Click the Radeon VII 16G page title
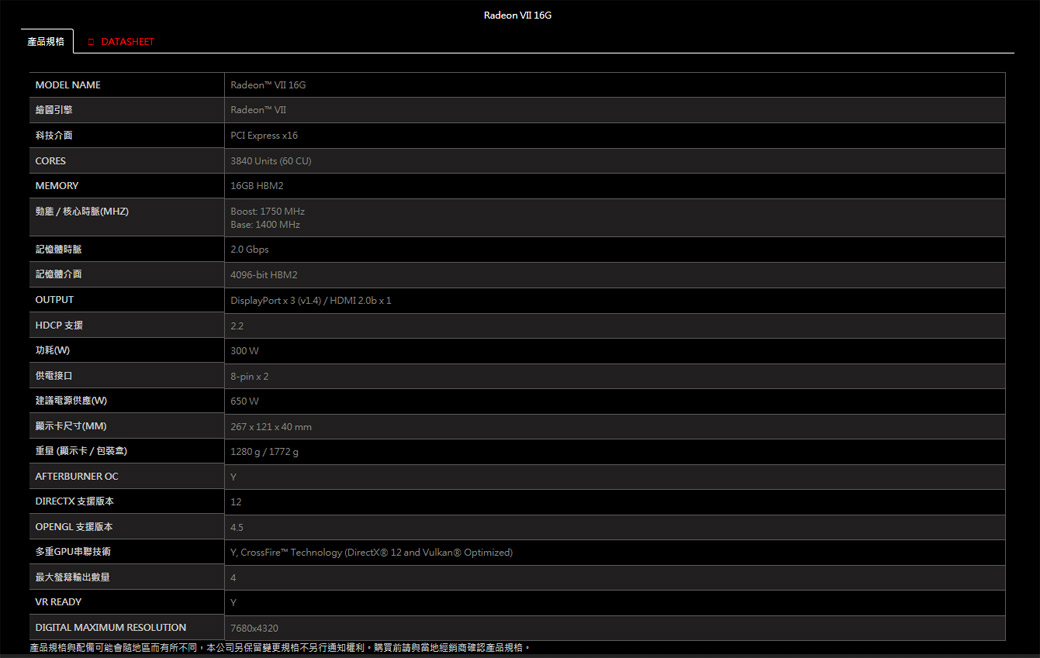 517,15
